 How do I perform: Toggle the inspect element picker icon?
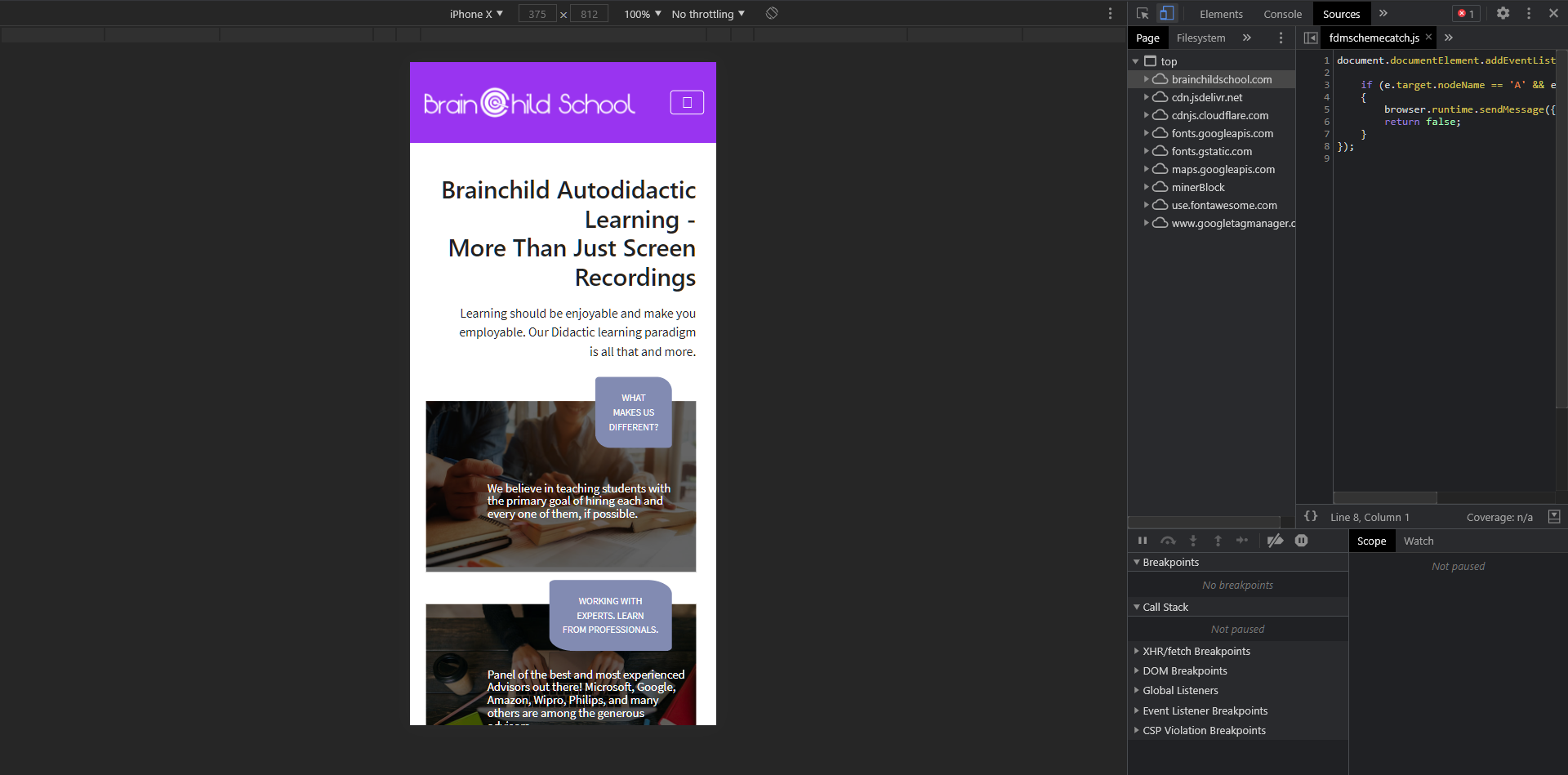click(1143, 13)
